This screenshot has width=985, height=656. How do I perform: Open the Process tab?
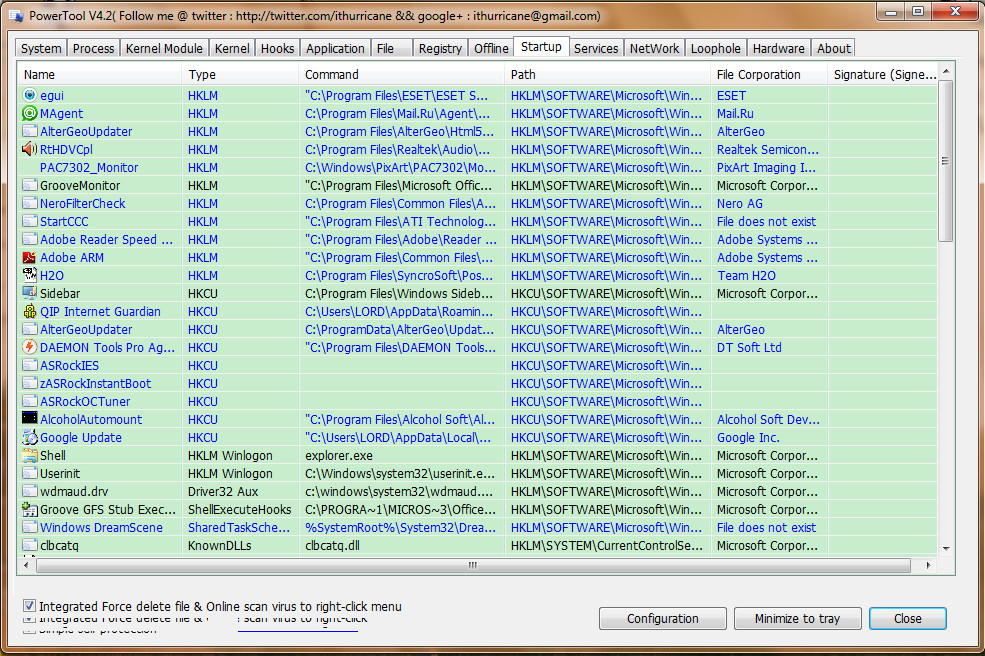click(x=93, y=48)
